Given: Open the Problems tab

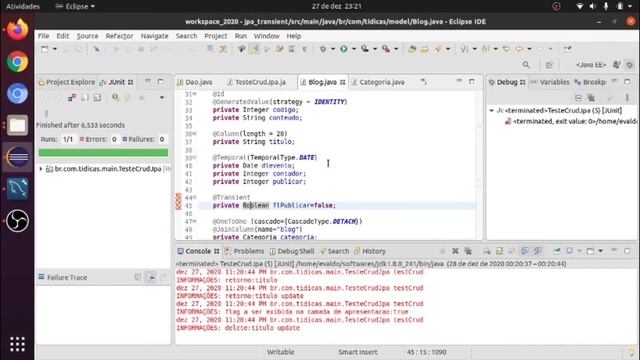Looking at the screenshot, I should pyautogui.click(x=244, y=251).
